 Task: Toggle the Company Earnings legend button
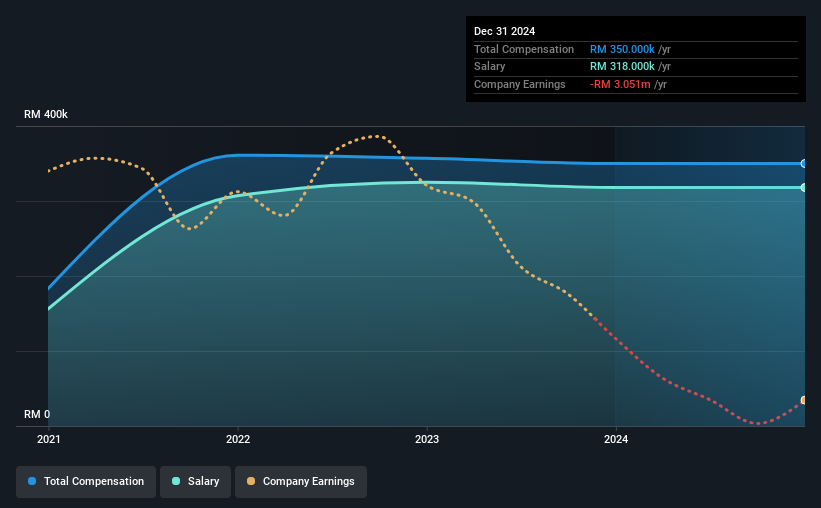[x=301, y=482]
